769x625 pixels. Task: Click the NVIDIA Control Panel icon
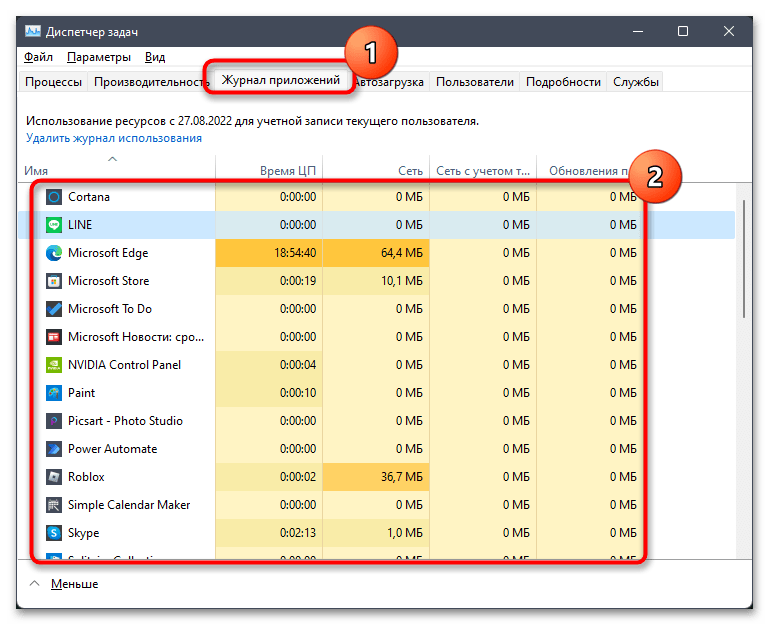coord(54,365)
